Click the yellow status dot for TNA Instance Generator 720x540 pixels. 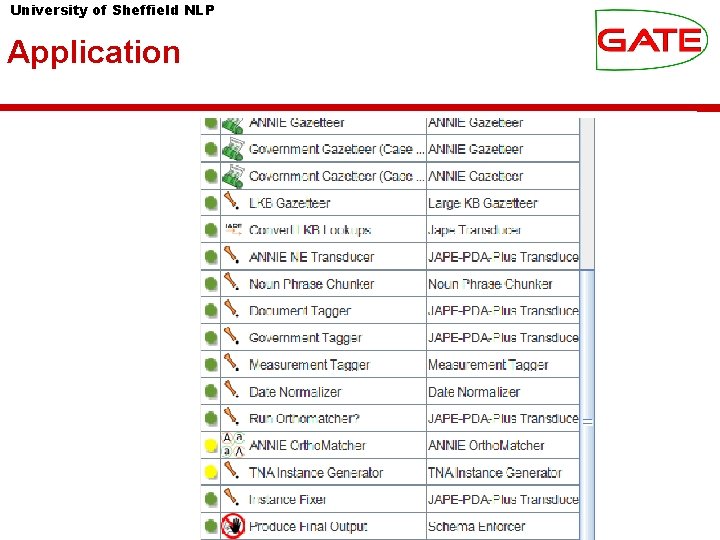211,472
